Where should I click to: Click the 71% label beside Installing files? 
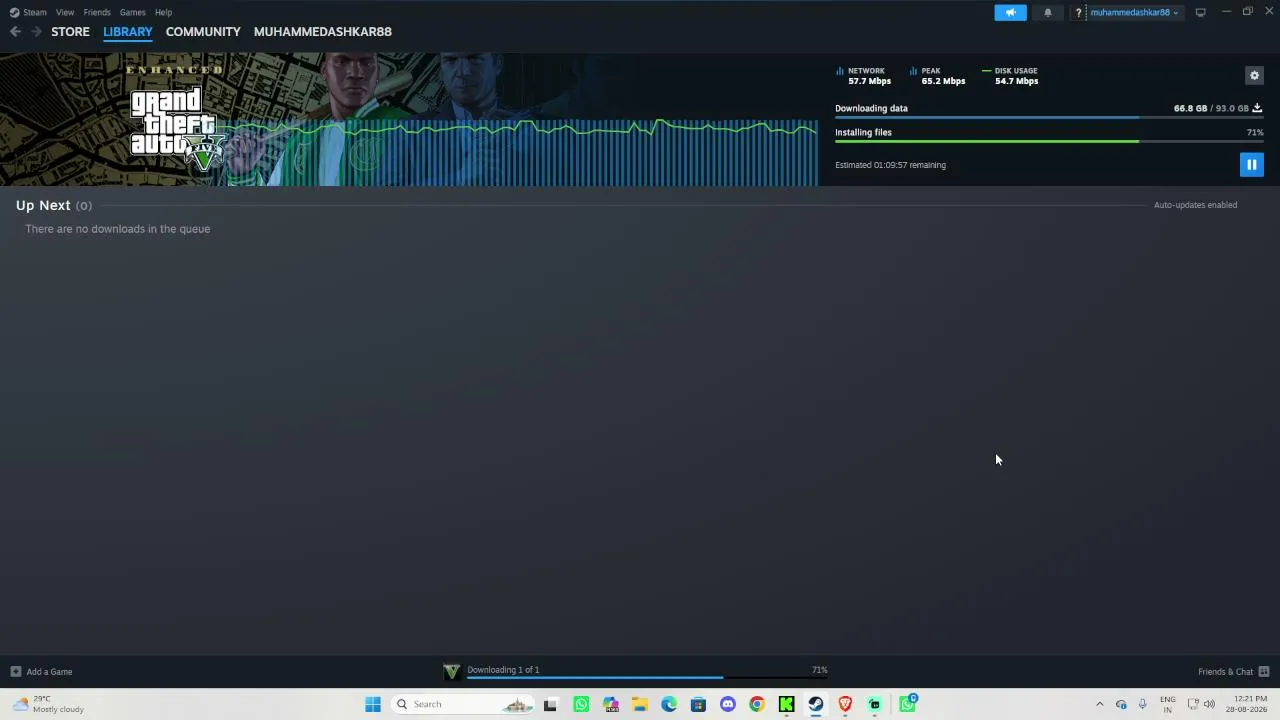[x=1255, y=132]
